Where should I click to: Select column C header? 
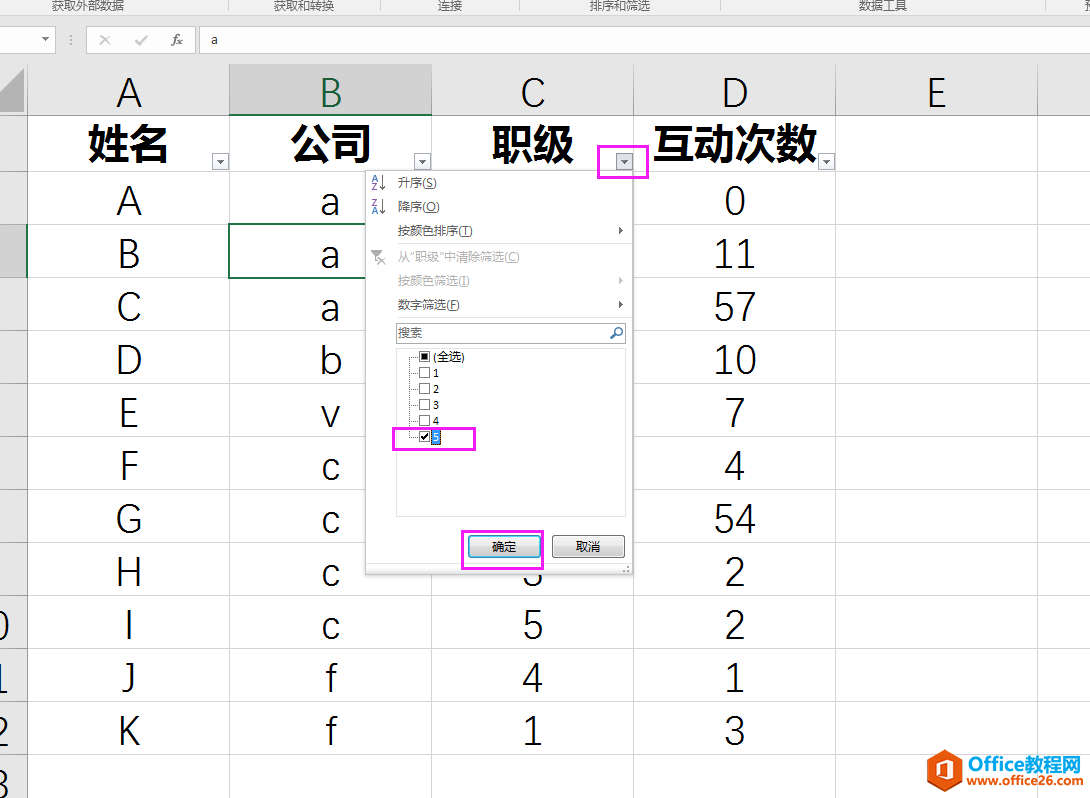(532, 91)
